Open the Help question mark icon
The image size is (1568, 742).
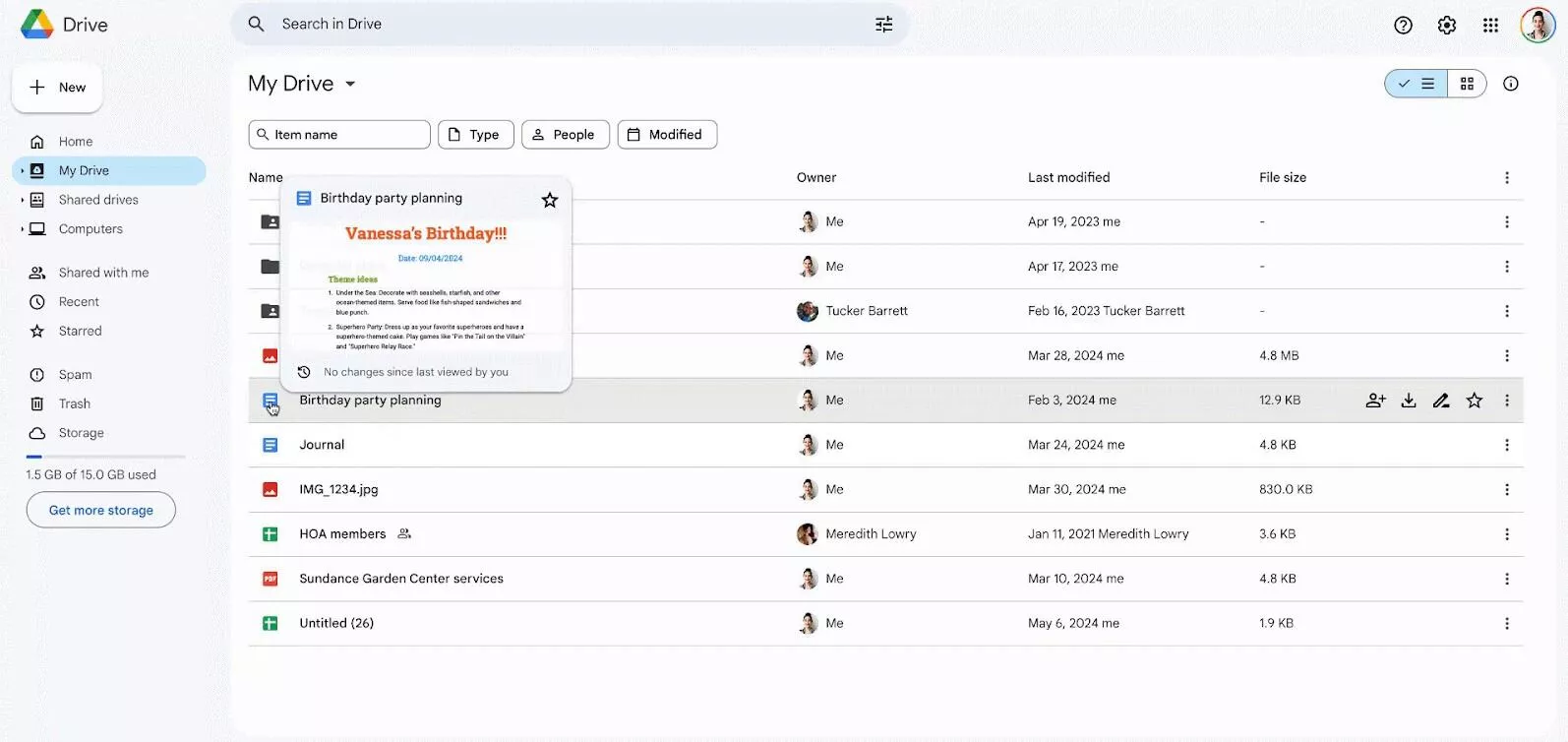(1403, 26)
